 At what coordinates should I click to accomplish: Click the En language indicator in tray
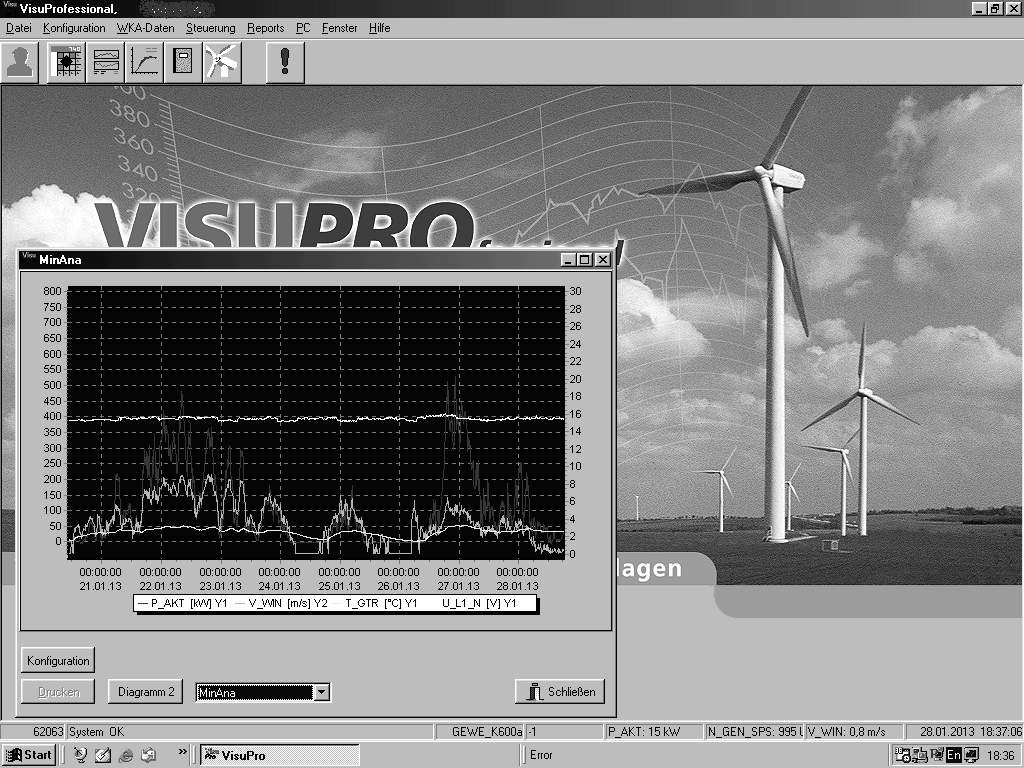tap(953, 756)
